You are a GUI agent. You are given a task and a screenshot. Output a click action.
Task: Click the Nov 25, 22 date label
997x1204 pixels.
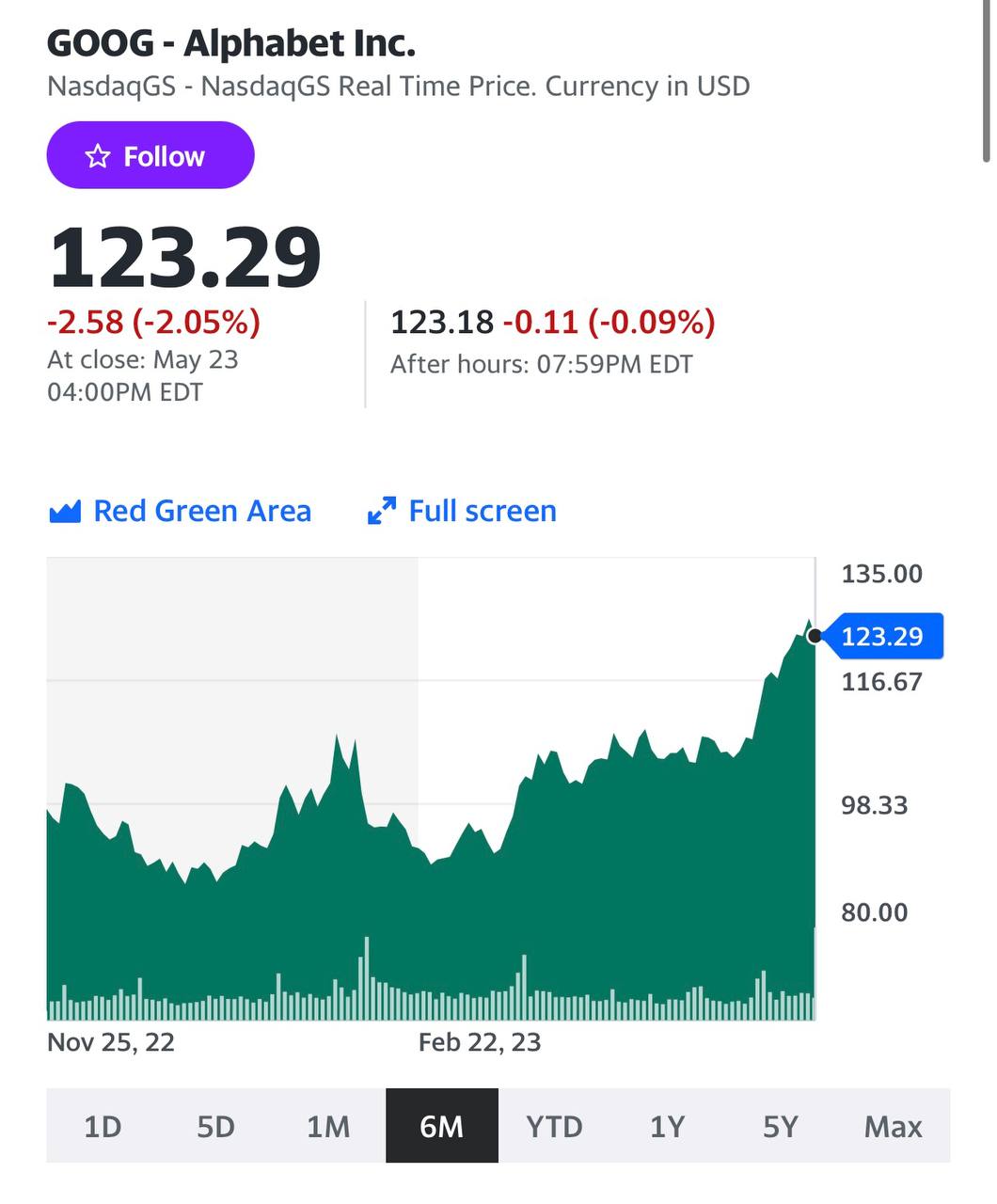click(111, 1042)
